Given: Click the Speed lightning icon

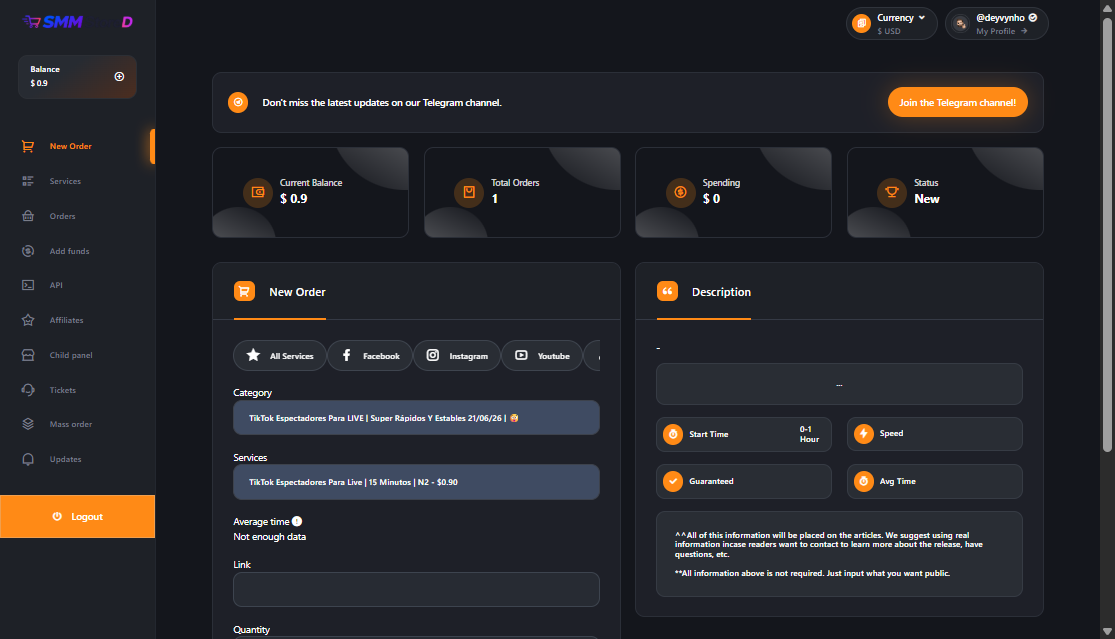Looking at the screenshot, I should point(863,434).
